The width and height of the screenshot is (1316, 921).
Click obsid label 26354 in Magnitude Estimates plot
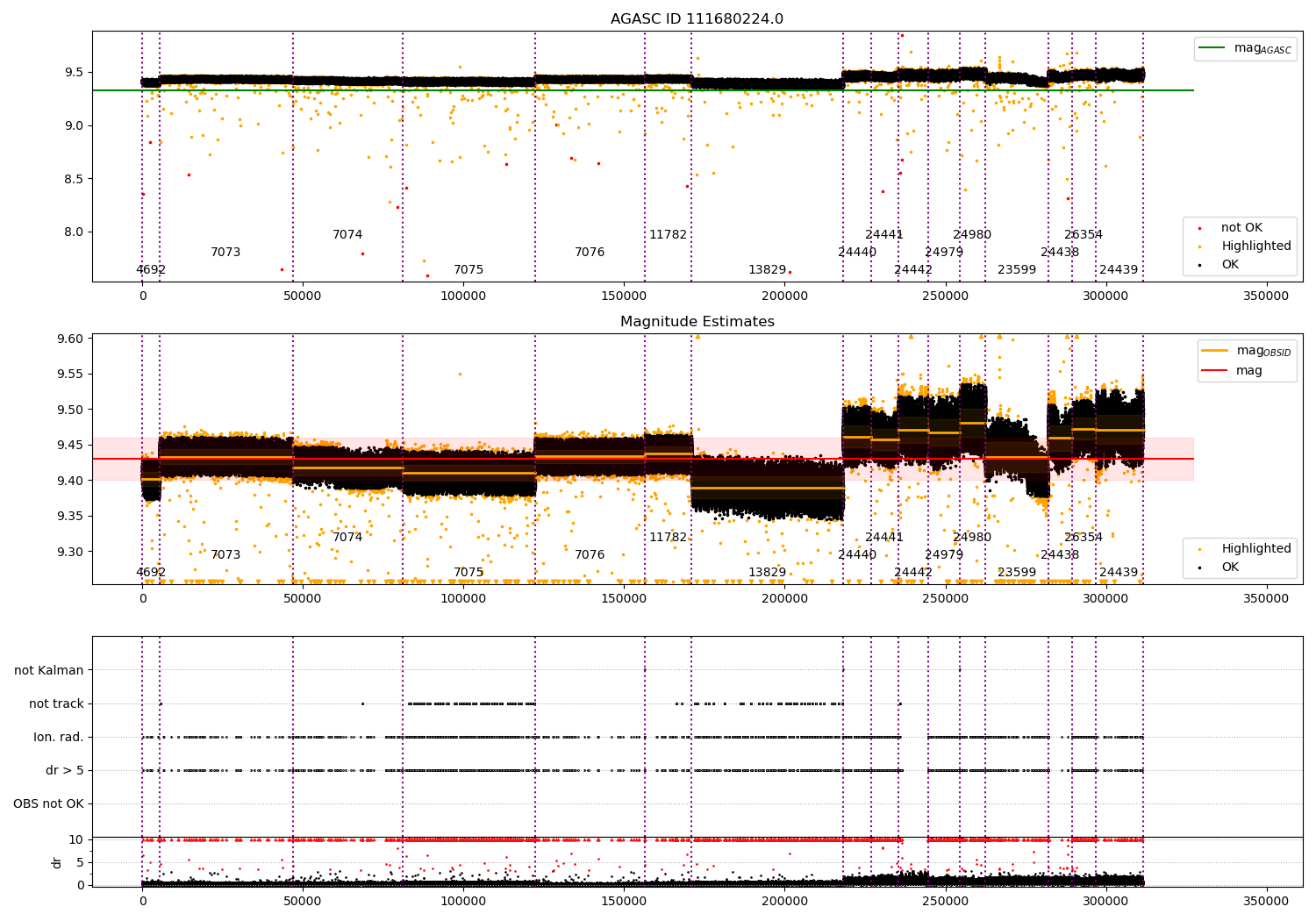[x=1084, y=538]
